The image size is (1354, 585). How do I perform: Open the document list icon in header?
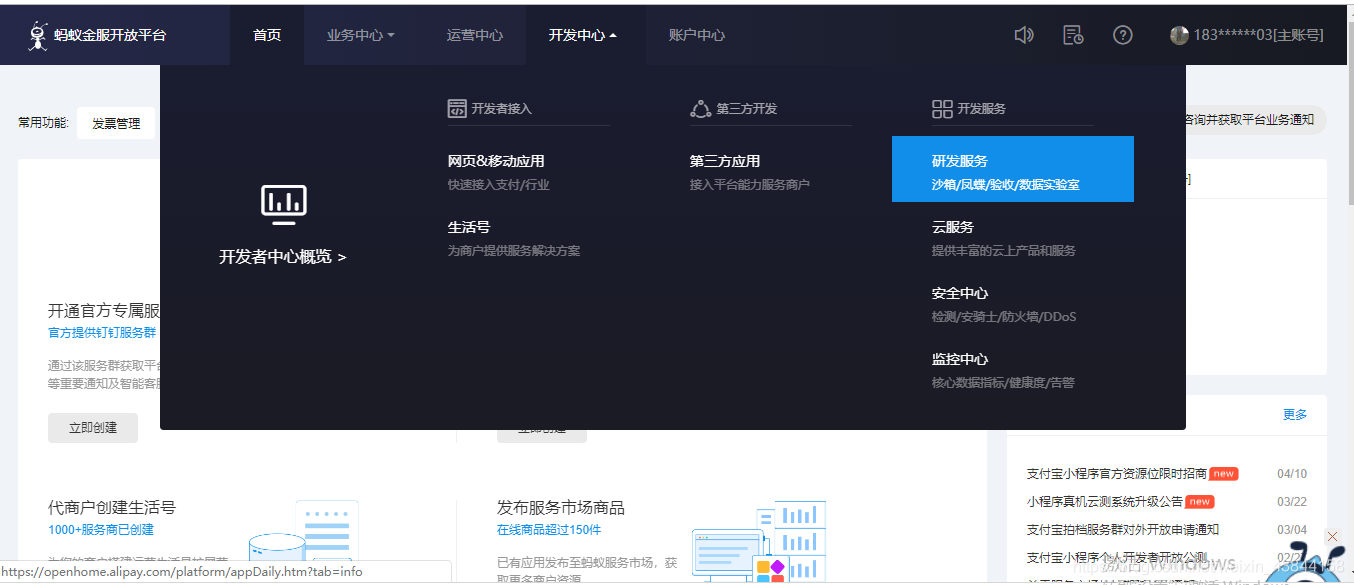click(x=1073, y=35)
